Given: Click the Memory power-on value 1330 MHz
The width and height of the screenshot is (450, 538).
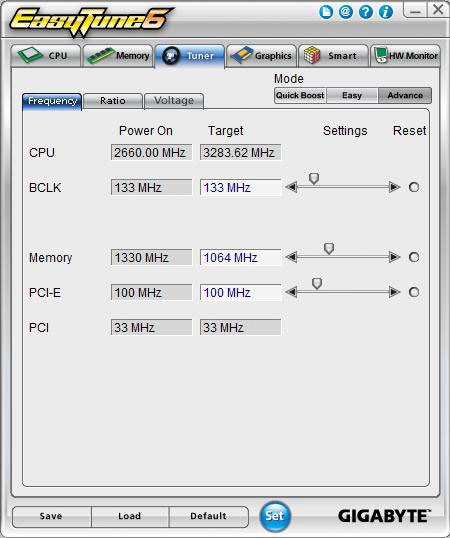Looking at the screenshot, I should pos(151,257).
